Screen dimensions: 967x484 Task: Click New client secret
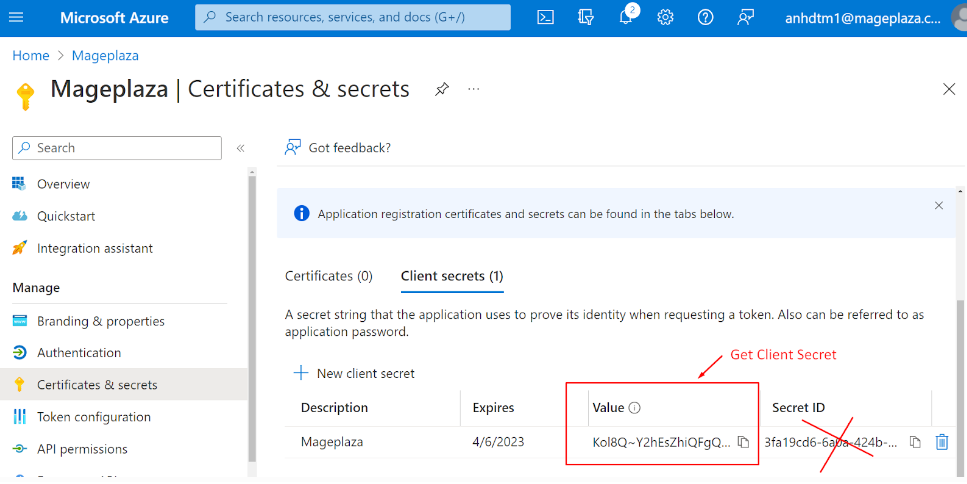pos(355,373)
